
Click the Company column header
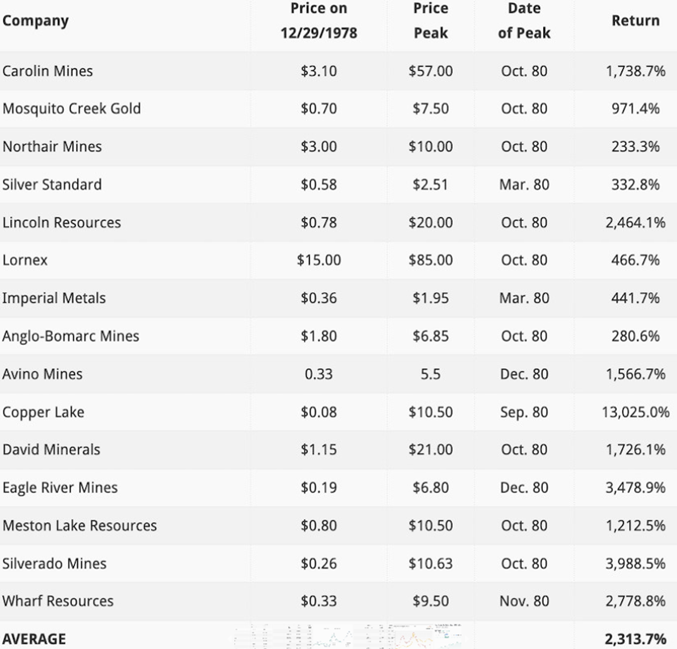pos(36,20)
